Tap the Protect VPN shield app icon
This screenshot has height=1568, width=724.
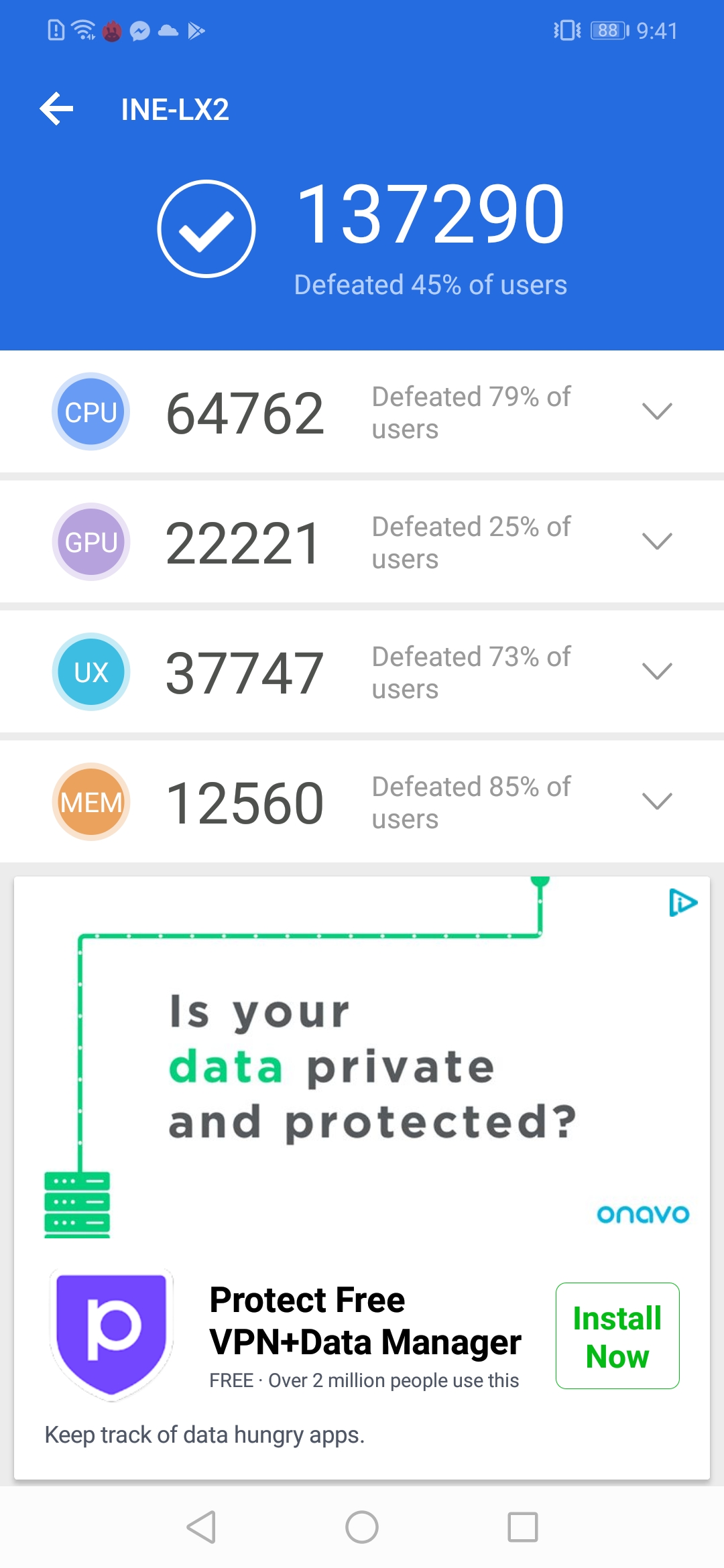tap(111, 1333)
